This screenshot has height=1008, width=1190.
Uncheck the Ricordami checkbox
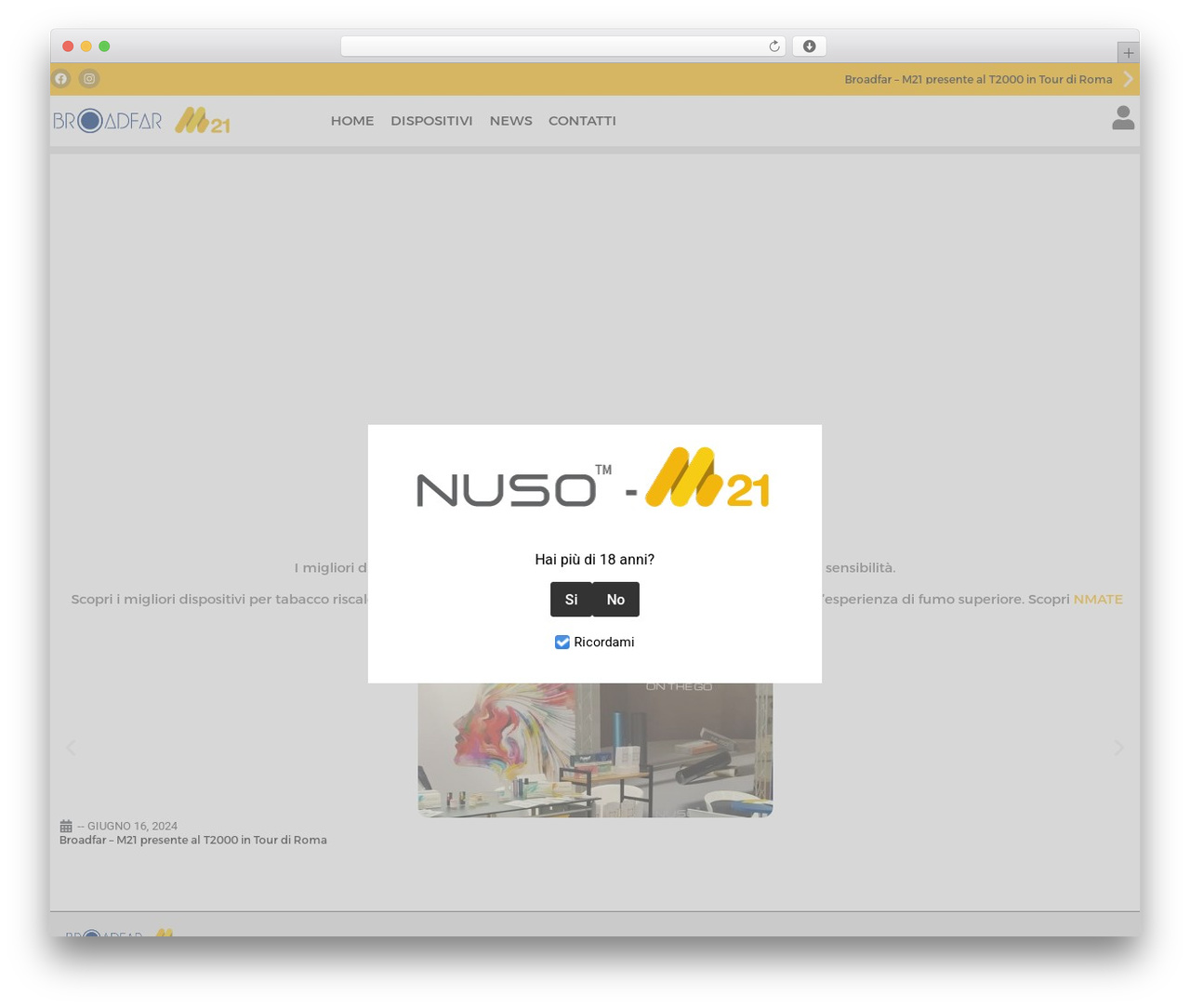562,643
